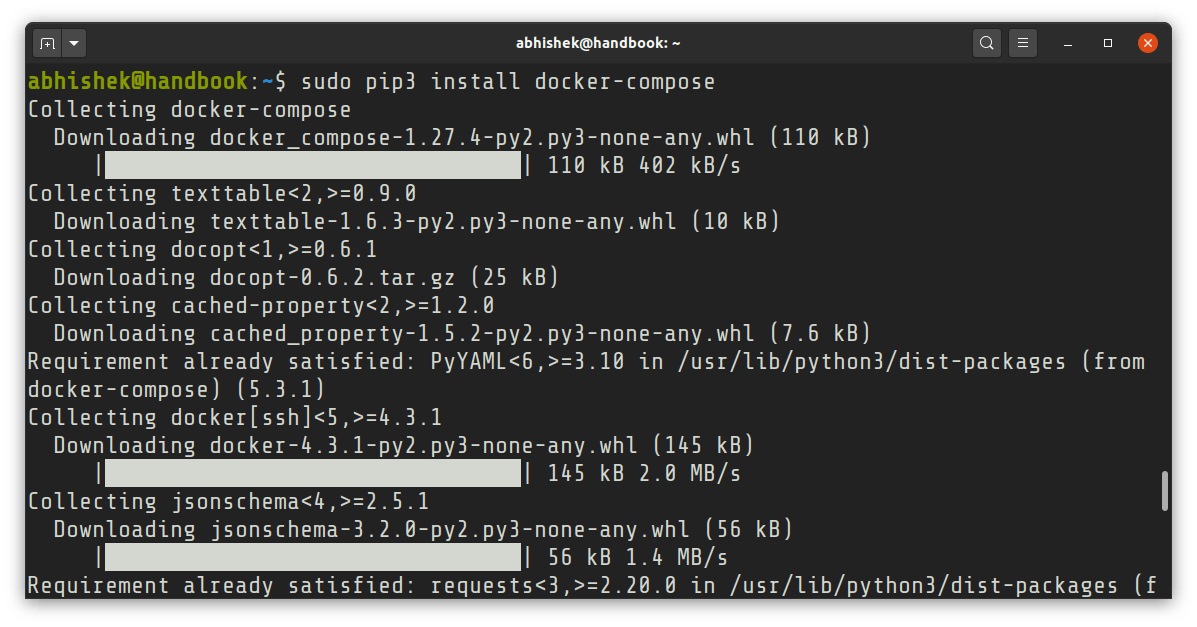Open the terminal search
The image size is (1197, 627).
(x=986, y=43)
